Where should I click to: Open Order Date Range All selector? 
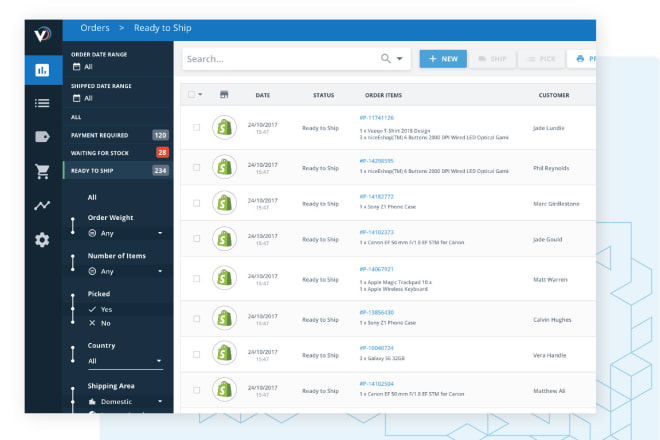click(82, 67)
